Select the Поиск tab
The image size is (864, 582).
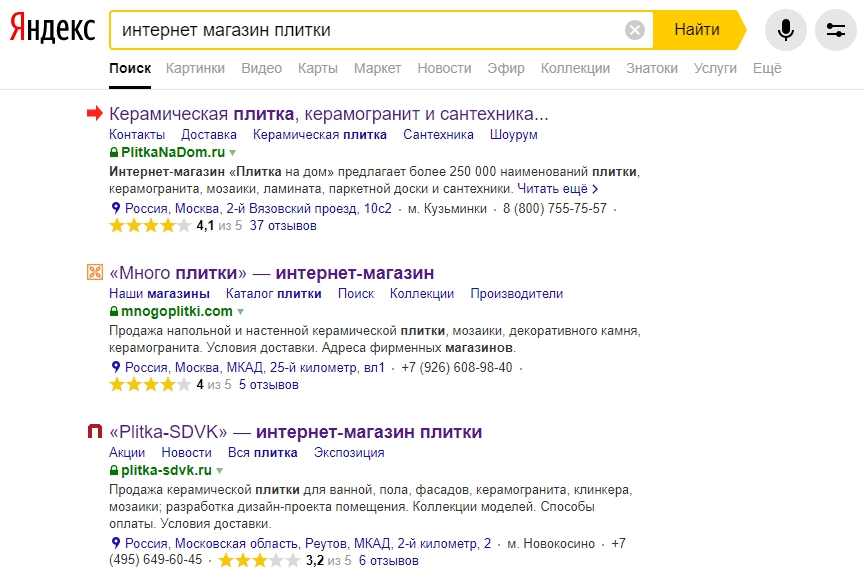point(130,68)
